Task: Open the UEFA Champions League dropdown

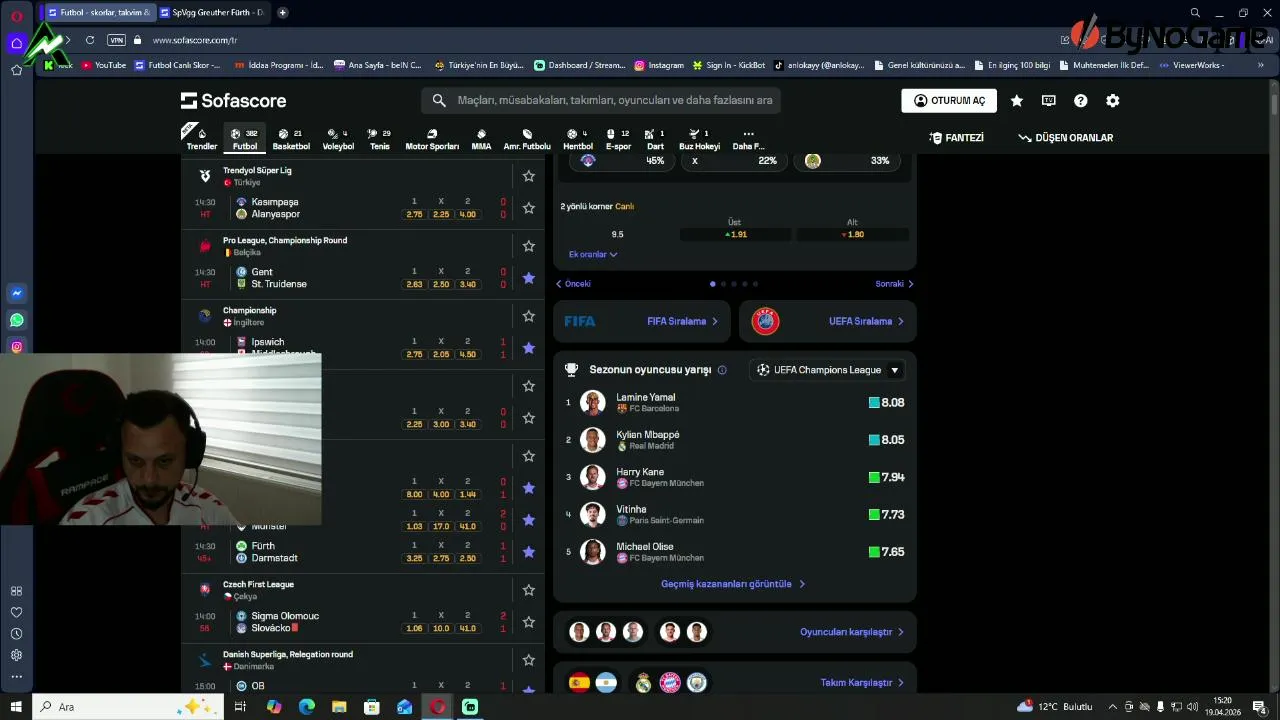Action: [x=829, y=370]
